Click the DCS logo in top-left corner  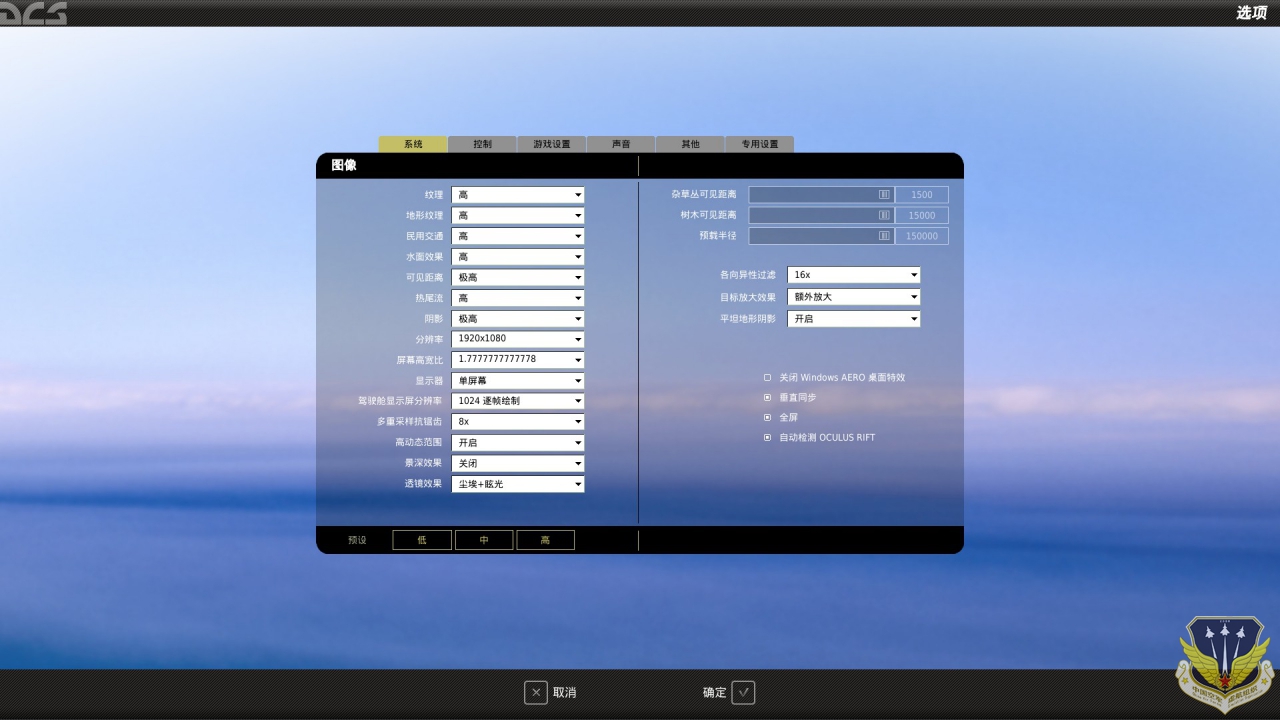pos(33,13)
